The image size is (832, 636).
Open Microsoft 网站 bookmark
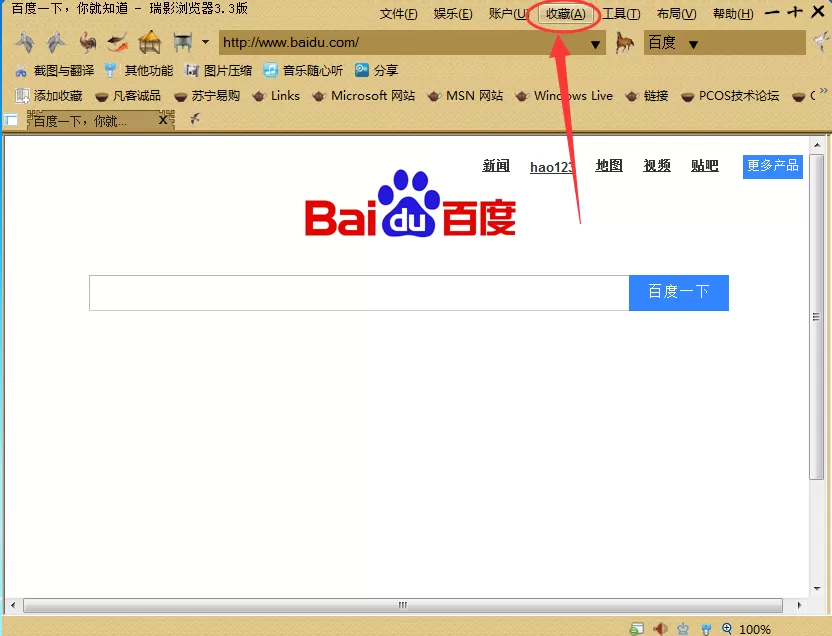coord(364,95)
